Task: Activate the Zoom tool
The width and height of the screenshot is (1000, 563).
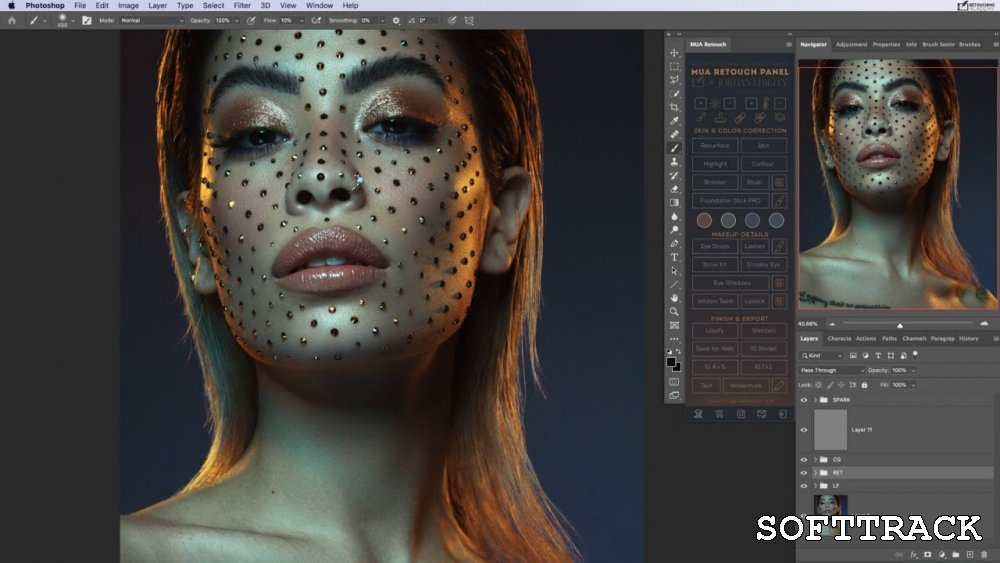Action: point(674,311)
